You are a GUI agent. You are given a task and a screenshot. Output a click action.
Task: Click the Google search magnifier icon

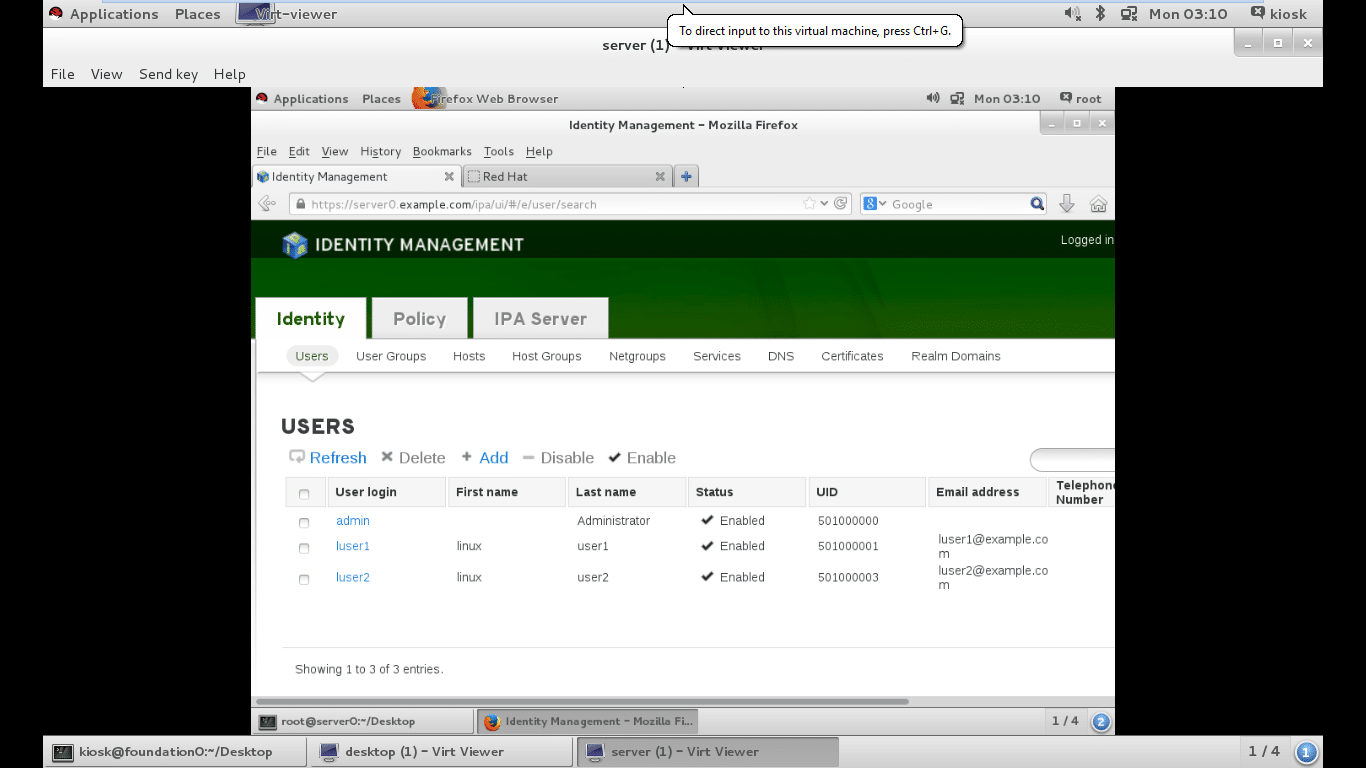click(x=1037, y=204)
